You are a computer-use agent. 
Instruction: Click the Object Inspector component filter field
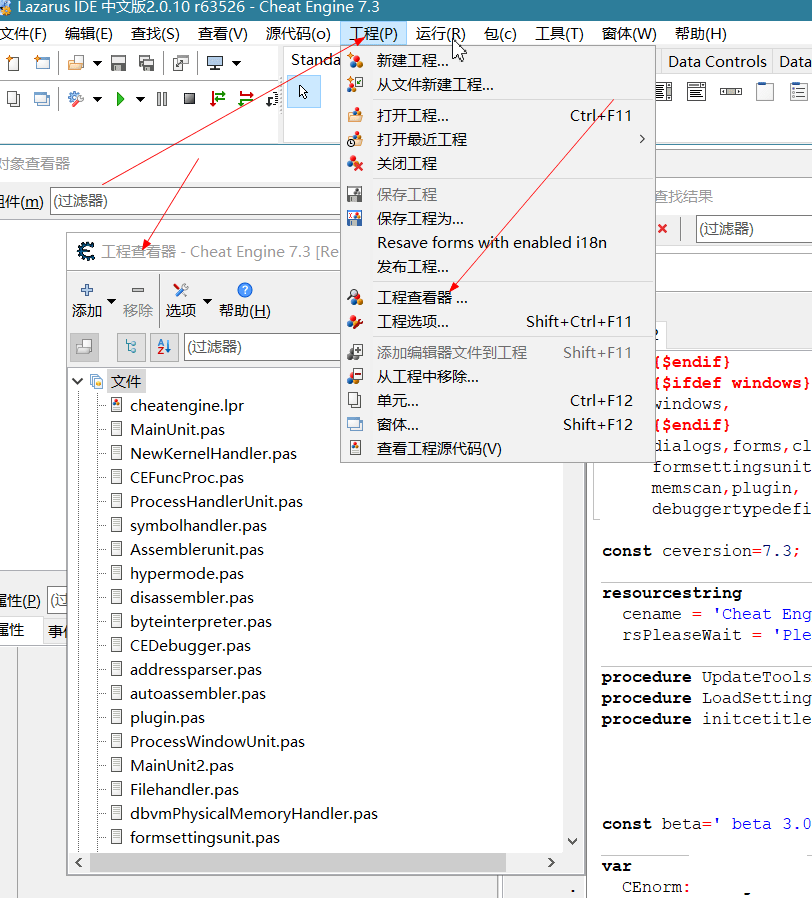(x=195, y=201)
